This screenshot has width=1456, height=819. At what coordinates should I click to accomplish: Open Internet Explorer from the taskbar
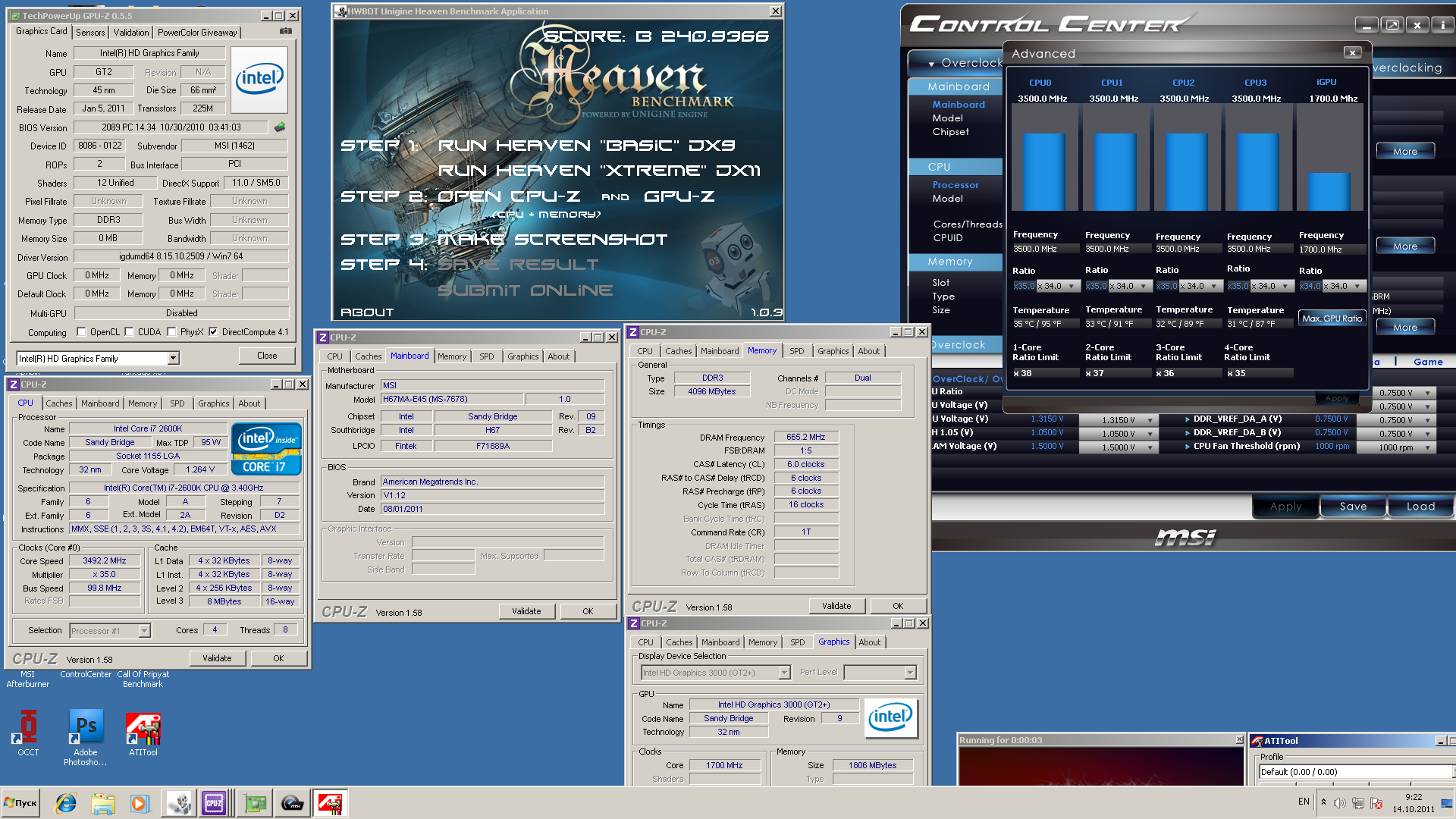pyautogui.click(x=66, y=803)
